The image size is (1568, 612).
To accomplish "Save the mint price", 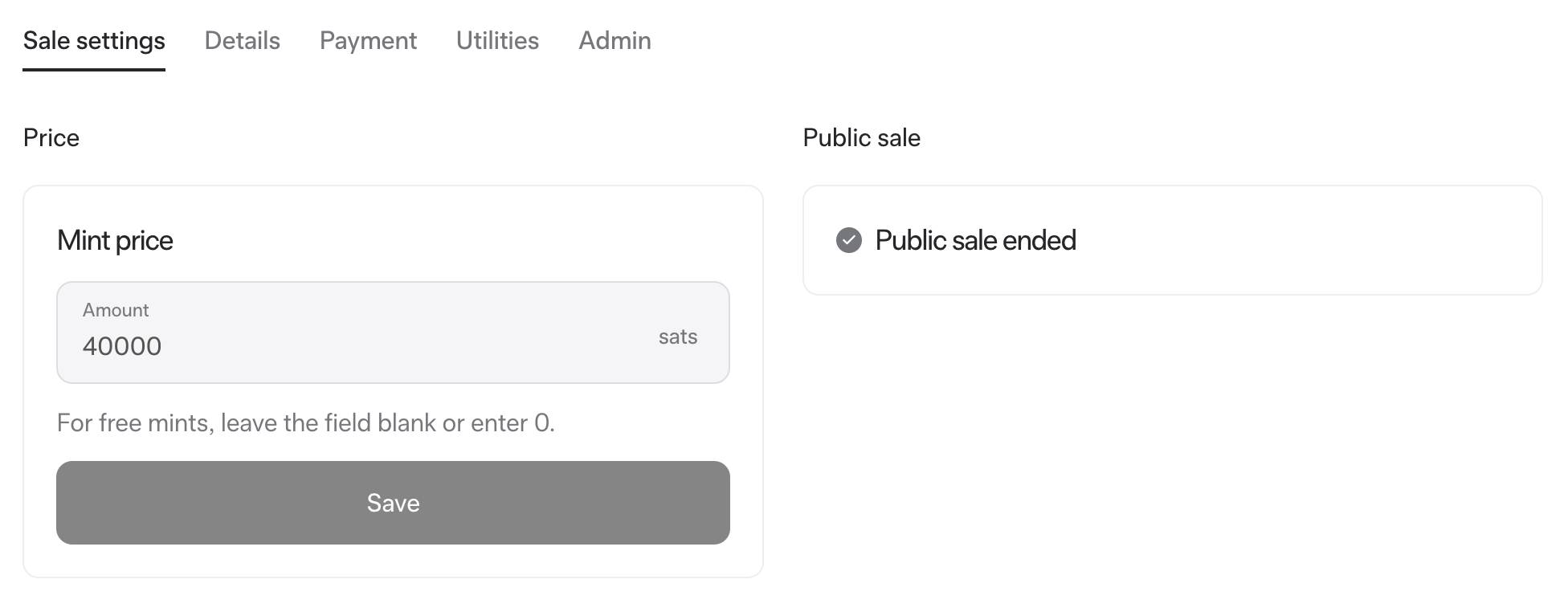I will [393, 503].
